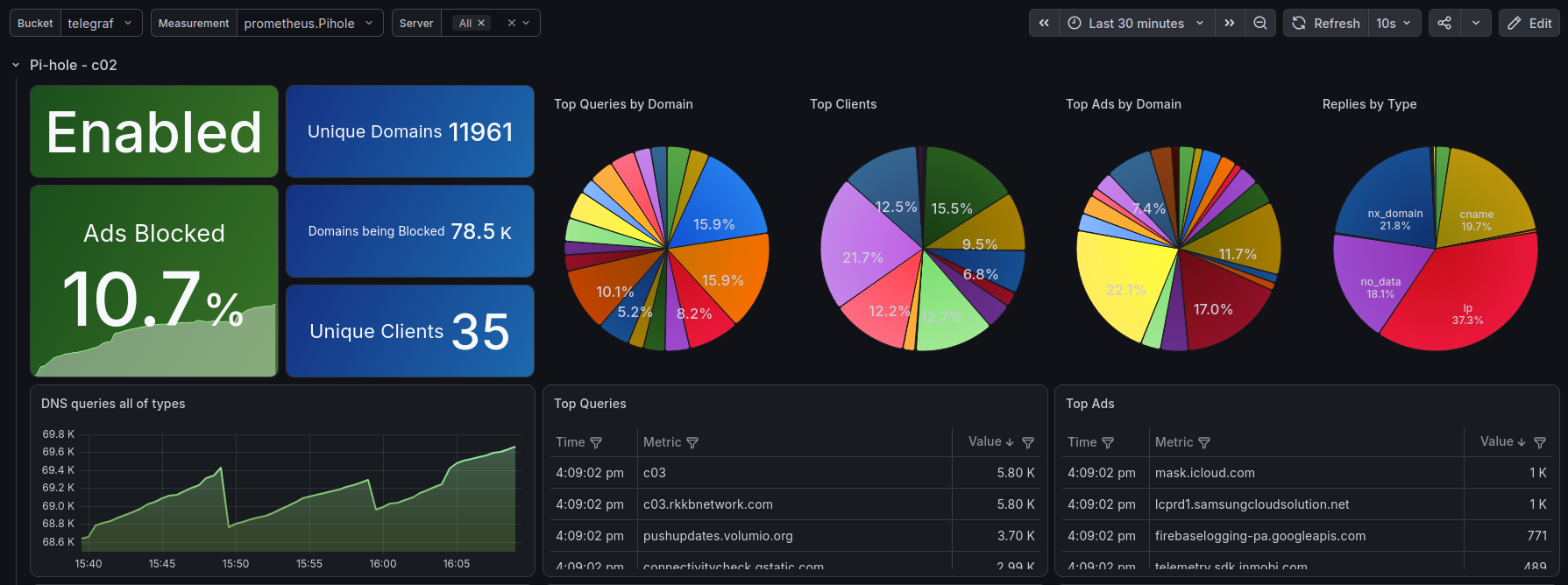Filter Top Ads by Value column
The width and height of the screenshot is (1568, 585).
point(1540,443)
